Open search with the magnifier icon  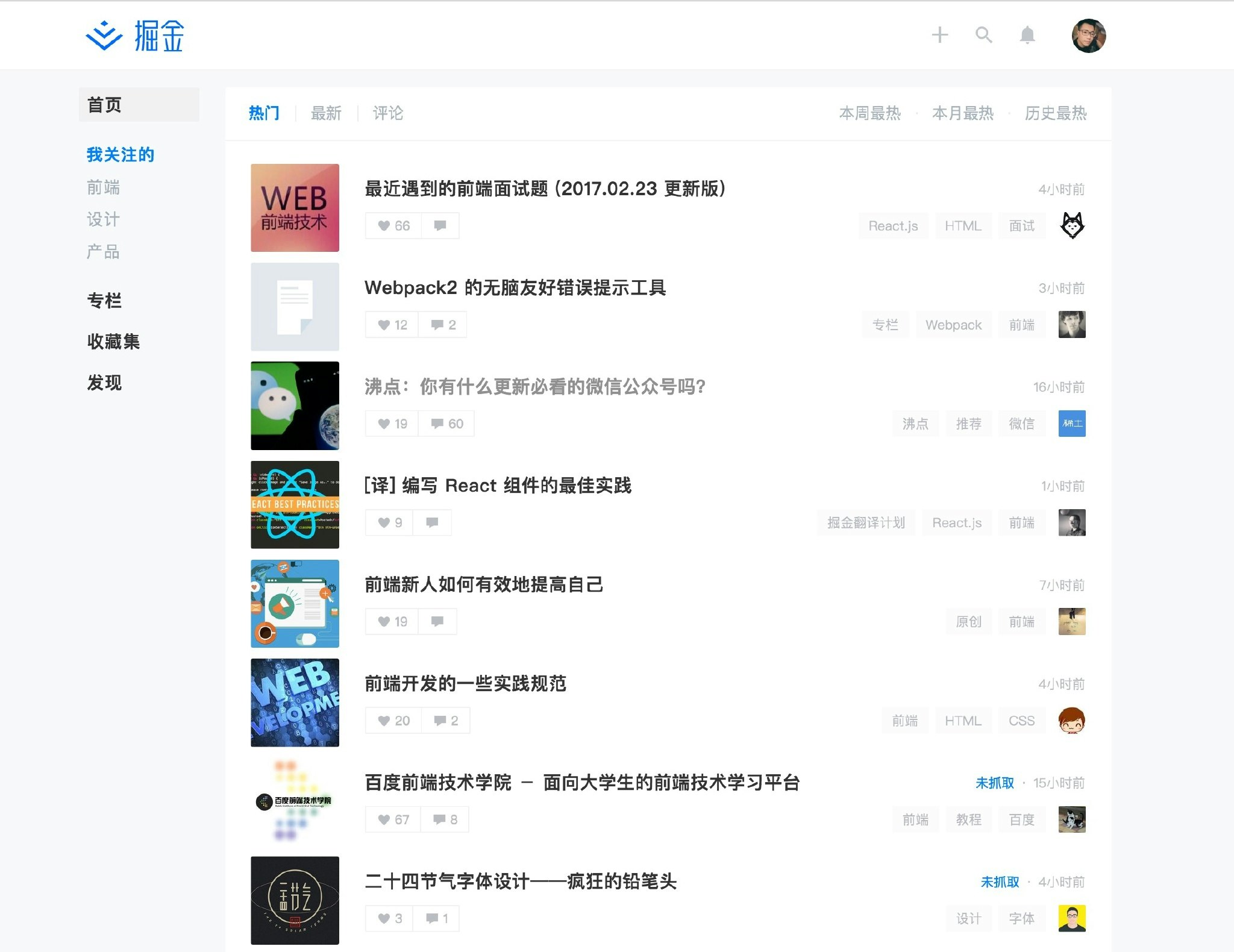pyautogui.click(x=983, y=35)
